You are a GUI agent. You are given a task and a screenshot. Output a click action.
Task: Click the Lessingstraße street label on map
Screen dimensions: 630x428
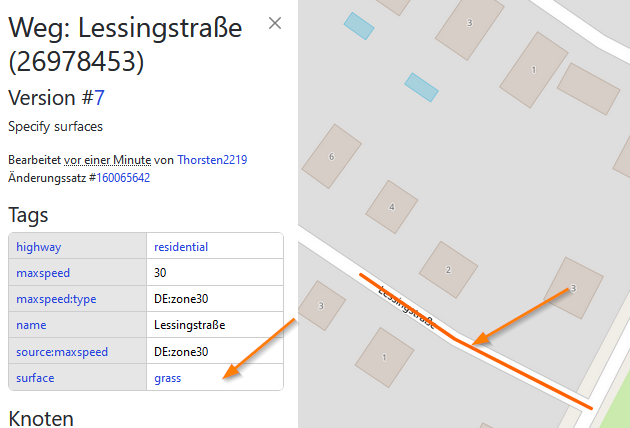click(x=407, y=307)
